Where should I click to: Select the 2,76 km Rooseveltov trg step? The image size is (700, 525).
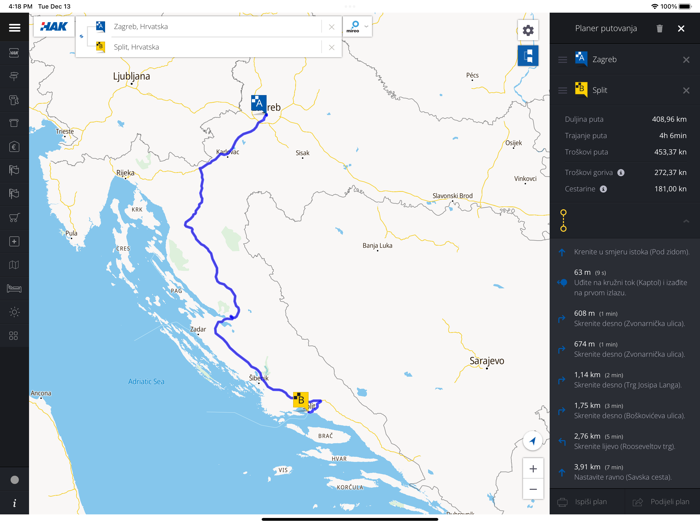point(625,442)
